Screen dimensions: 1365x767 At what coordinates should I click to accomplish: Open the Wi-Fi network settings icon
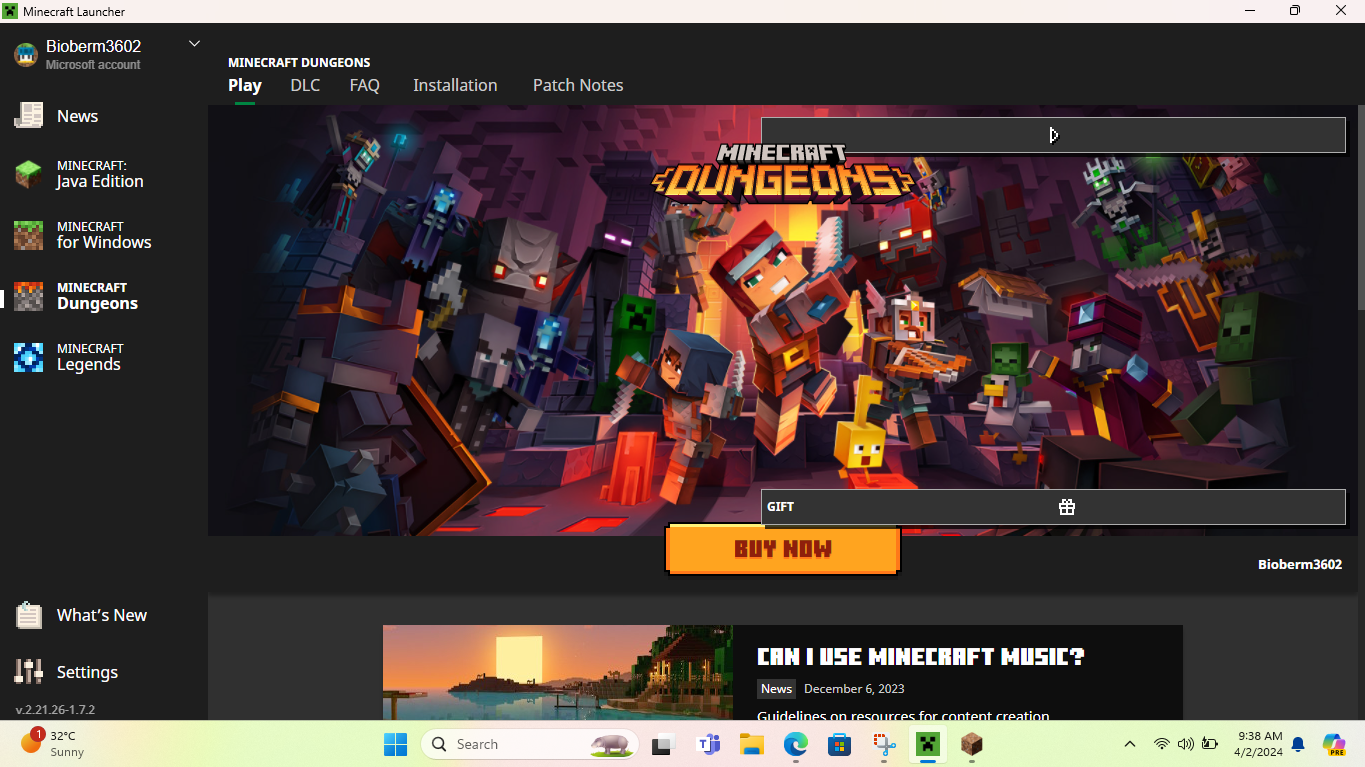tap(1161, 744)
